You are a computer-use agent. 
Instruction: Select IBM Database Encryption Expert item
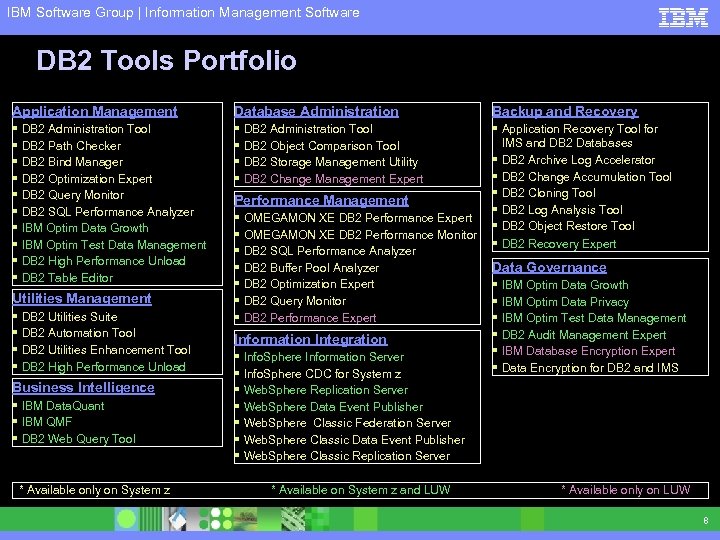(x=589, y=351)
